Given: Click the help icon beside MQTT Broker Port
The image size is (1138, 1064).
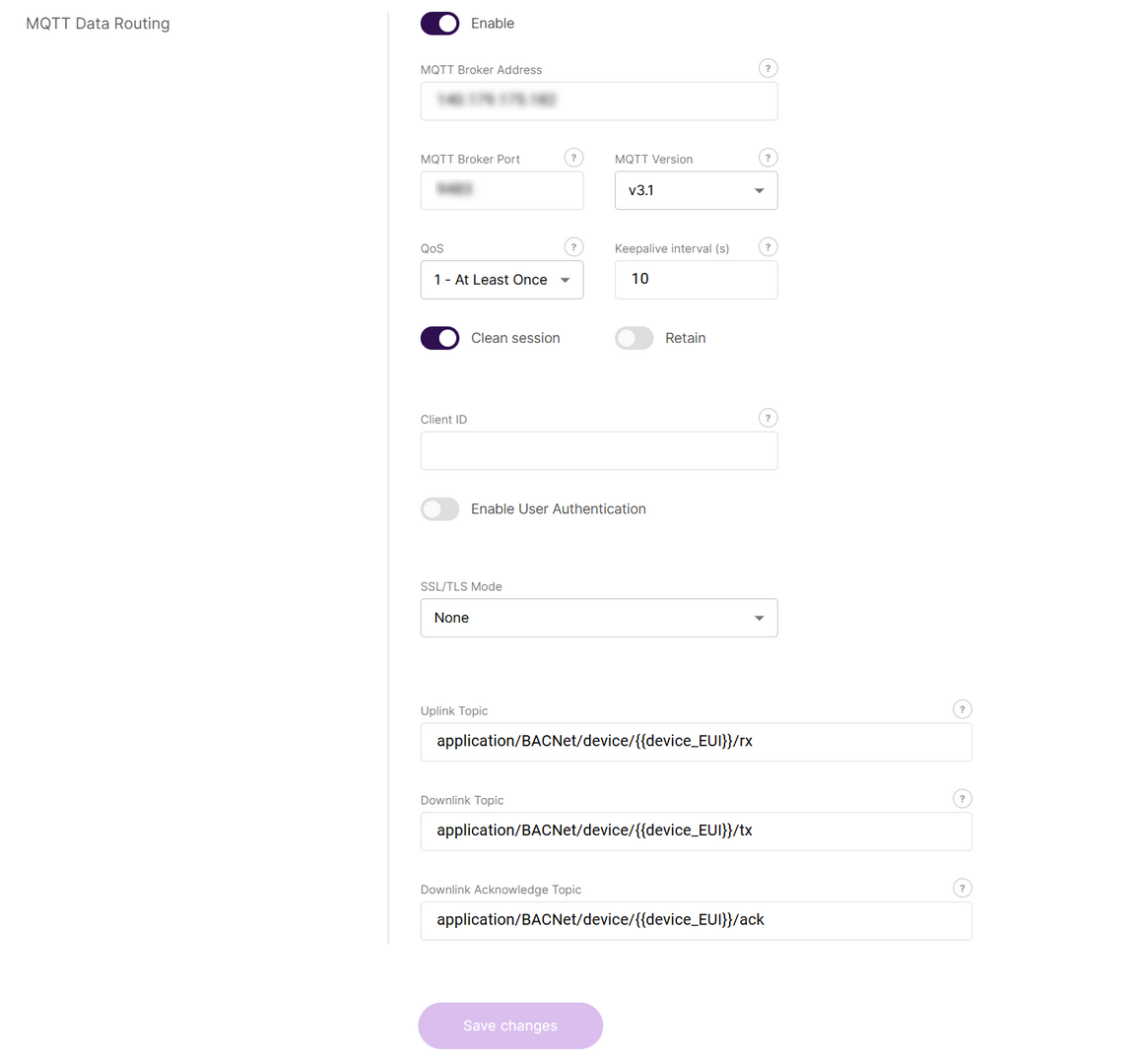Looking at the screenshot, I should click(573, 157).
